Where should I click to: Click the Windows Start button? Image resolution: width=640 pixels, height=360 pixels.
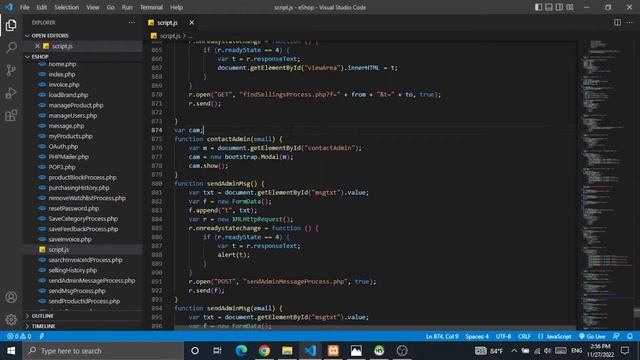click(11, 351)
